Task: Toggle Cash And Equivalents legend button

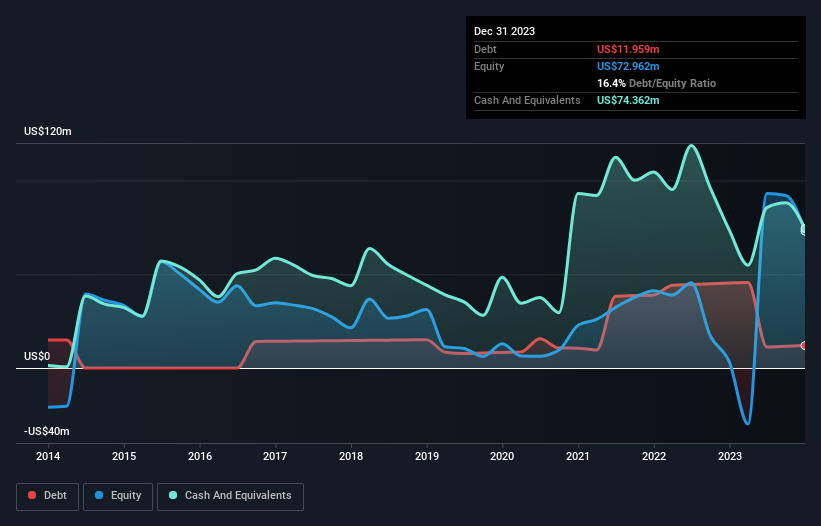Action: (x=230, y=496)
